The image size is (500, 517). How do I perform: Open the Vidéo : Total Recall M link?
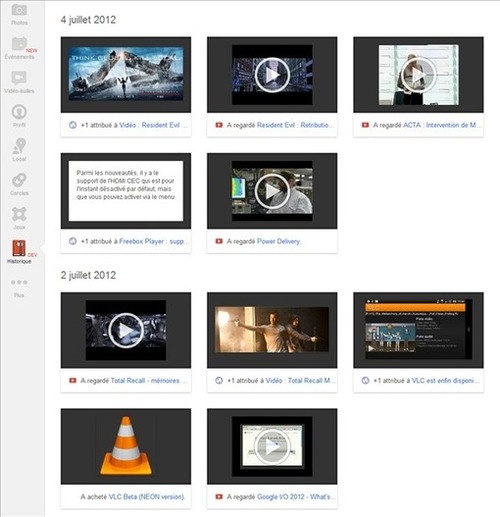(x=301, y=380)
